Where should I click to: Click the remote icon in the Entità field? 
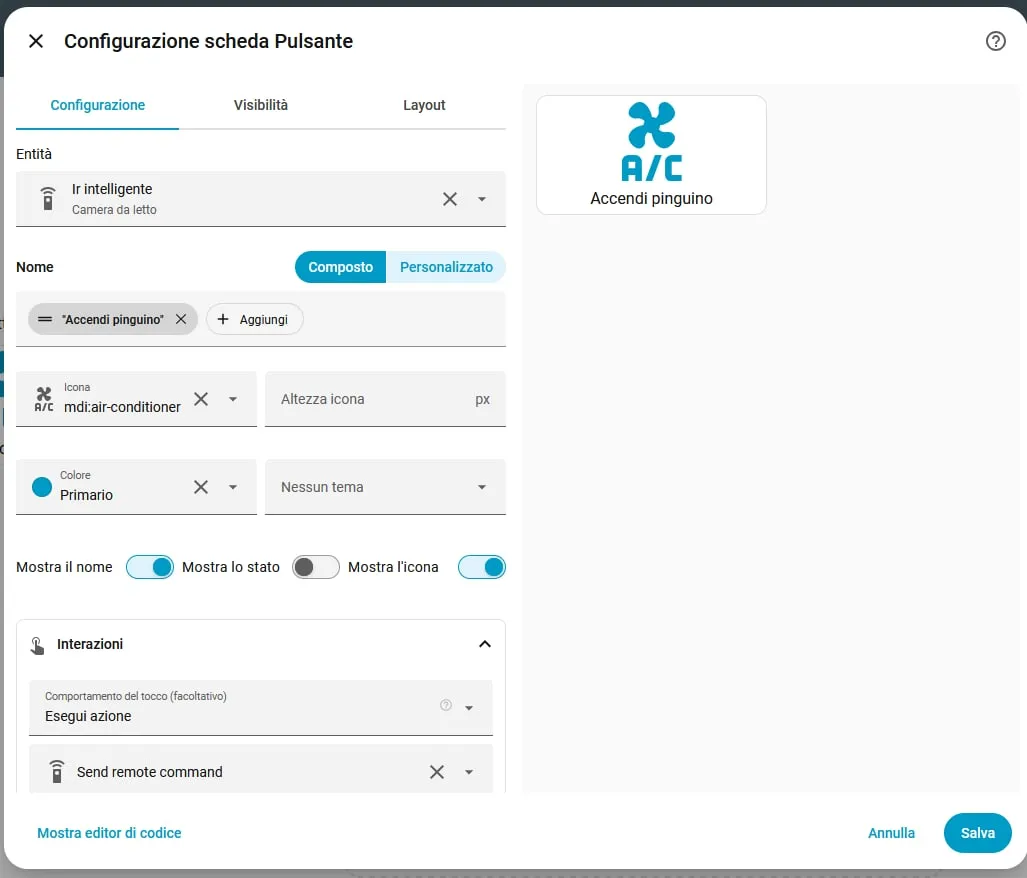(x=48, y=198)
